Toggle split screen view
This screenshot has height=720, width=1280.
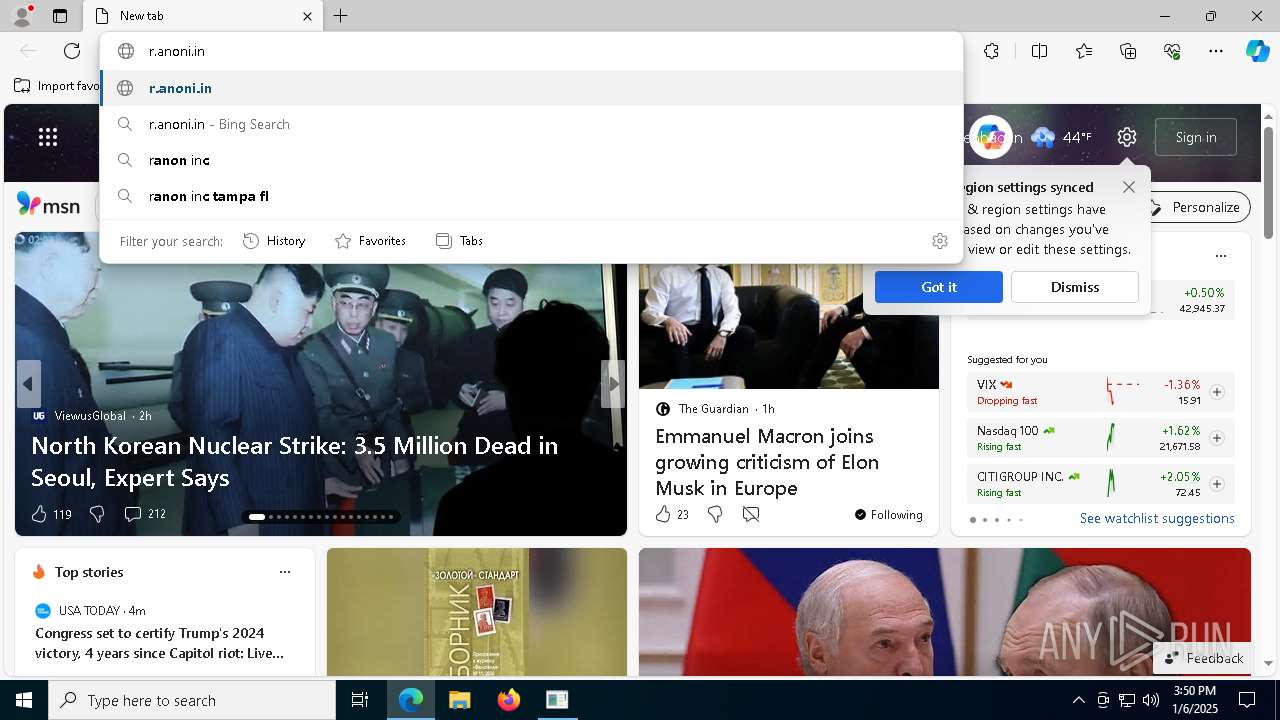pyautogui.click(x=1039, y=51)
